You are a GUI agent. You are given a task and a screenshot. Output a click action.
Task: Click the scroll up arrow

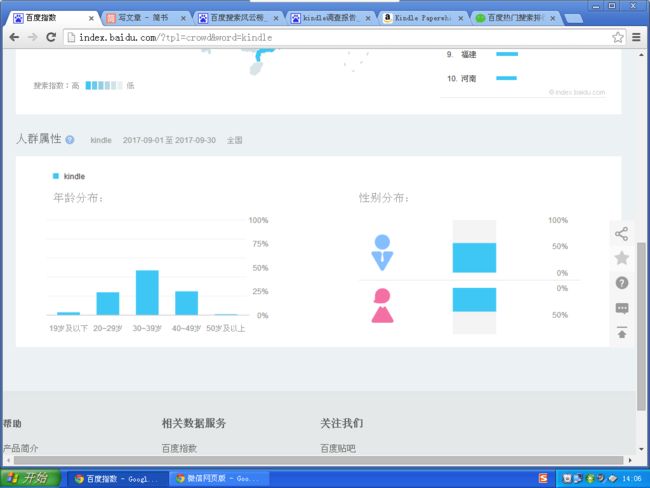point(641,54)
